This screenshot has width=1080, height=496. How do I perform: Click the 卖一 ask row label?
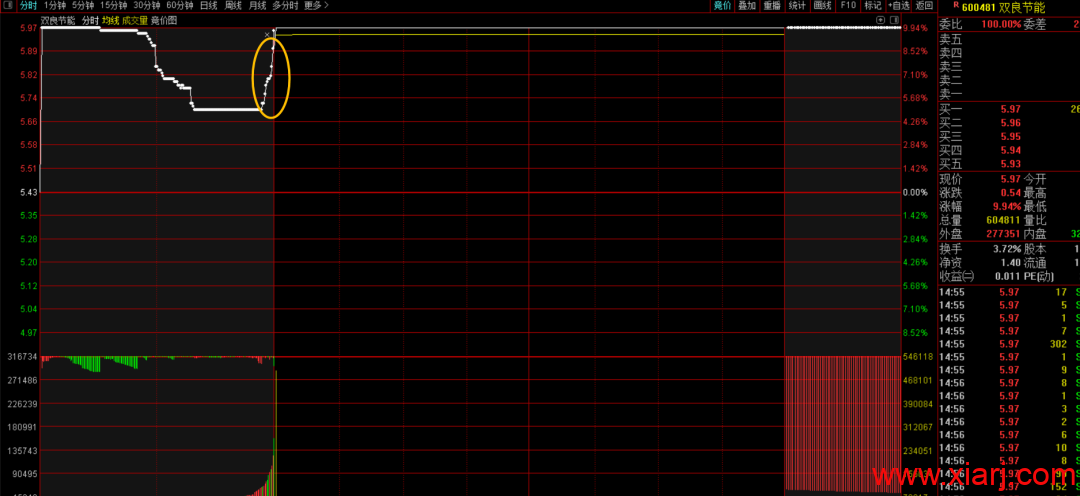click(x=951, y=94)
